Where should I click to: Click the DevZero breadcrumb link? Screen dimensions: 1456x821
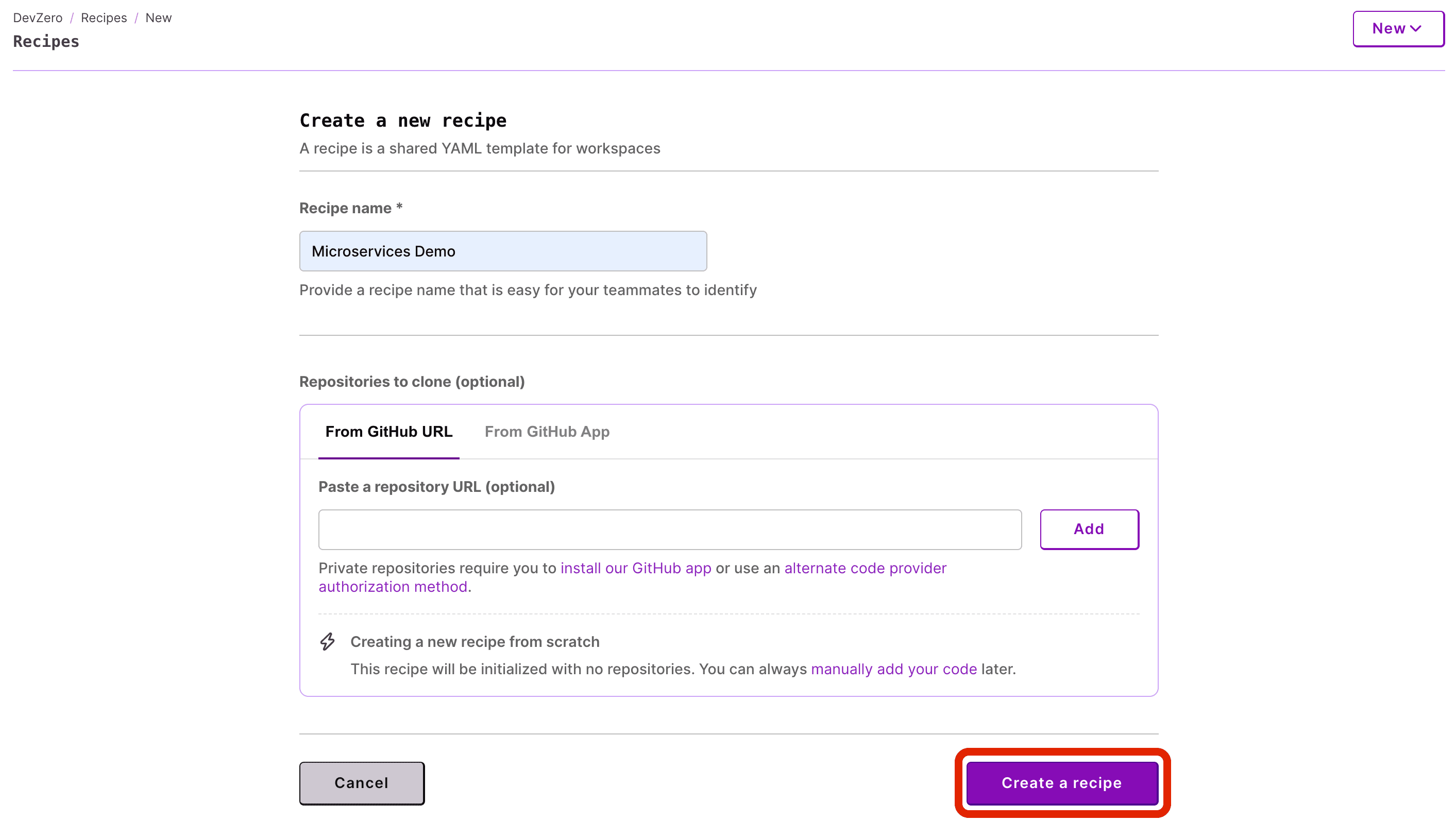(x=37, y=18)
